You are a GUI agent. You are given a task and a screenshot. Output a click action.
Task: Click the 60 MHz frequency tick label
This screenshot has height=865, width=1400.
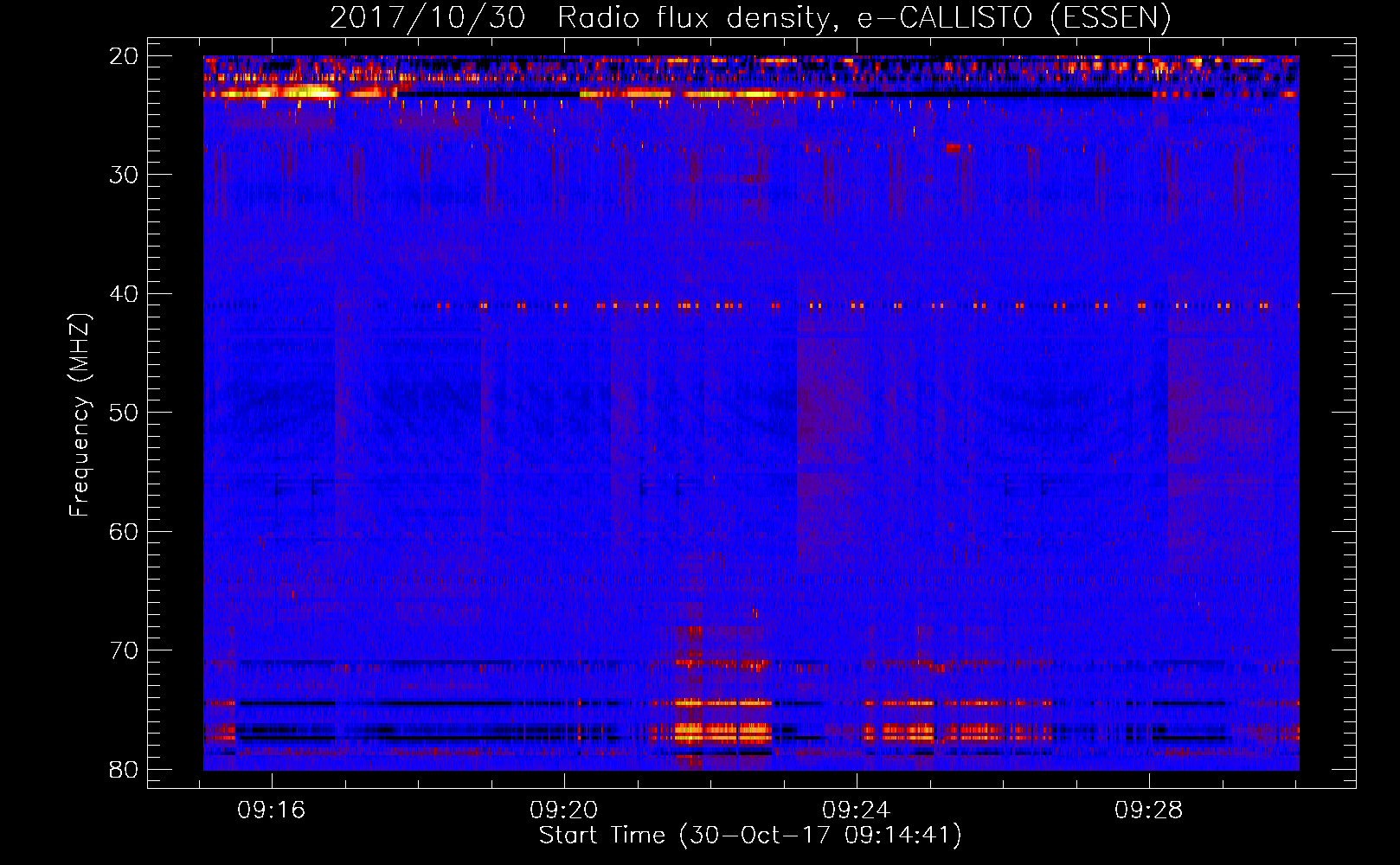coord(124,532)
